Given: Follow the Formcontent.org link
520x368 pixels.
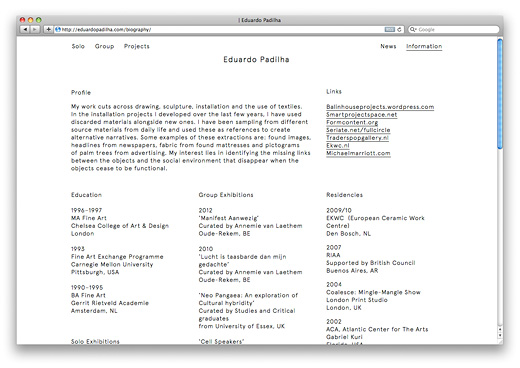Looking at the screenshot, I should click(352, 122).
